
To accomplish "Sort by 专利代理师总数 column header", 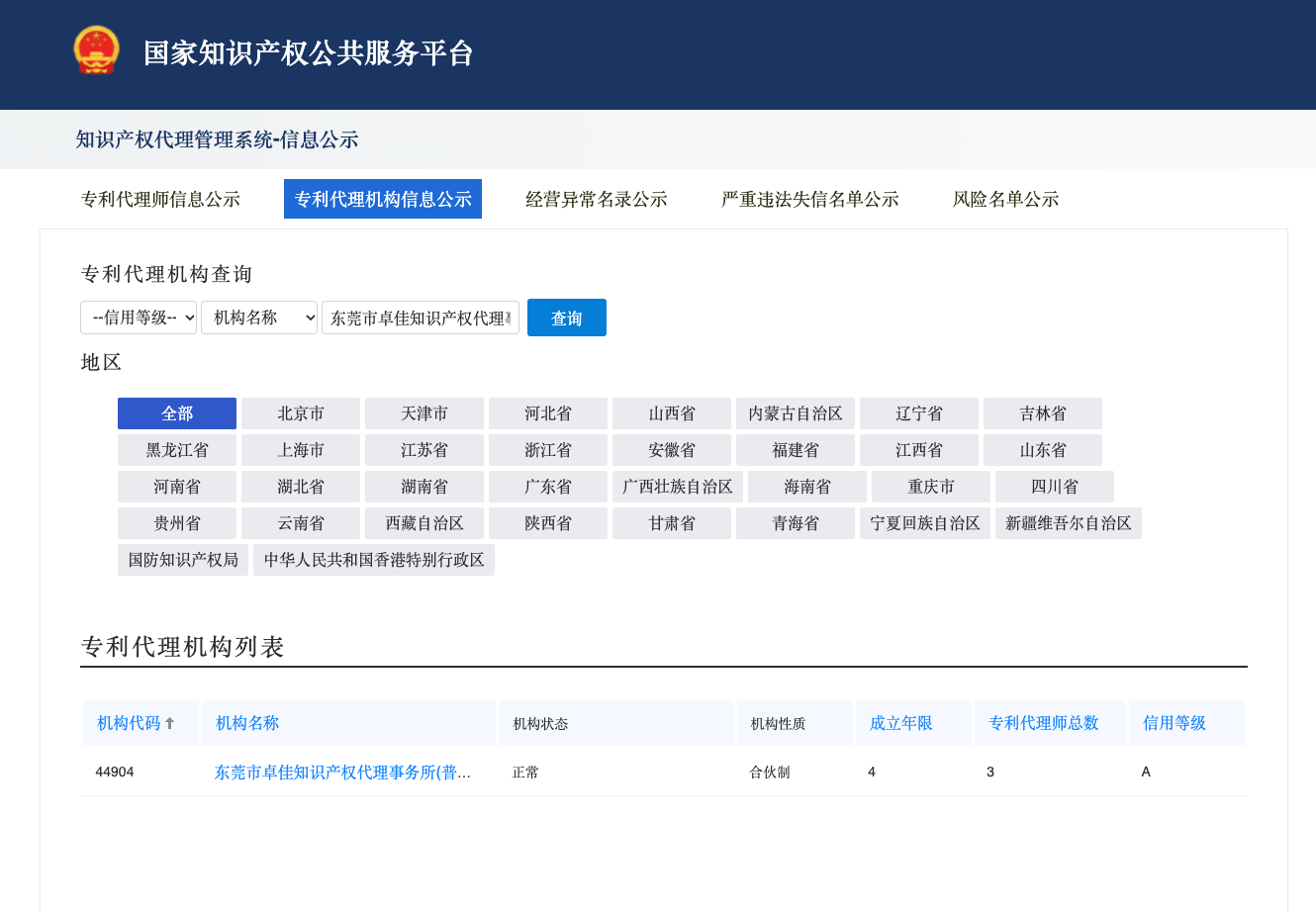I will click(1044, 723).
